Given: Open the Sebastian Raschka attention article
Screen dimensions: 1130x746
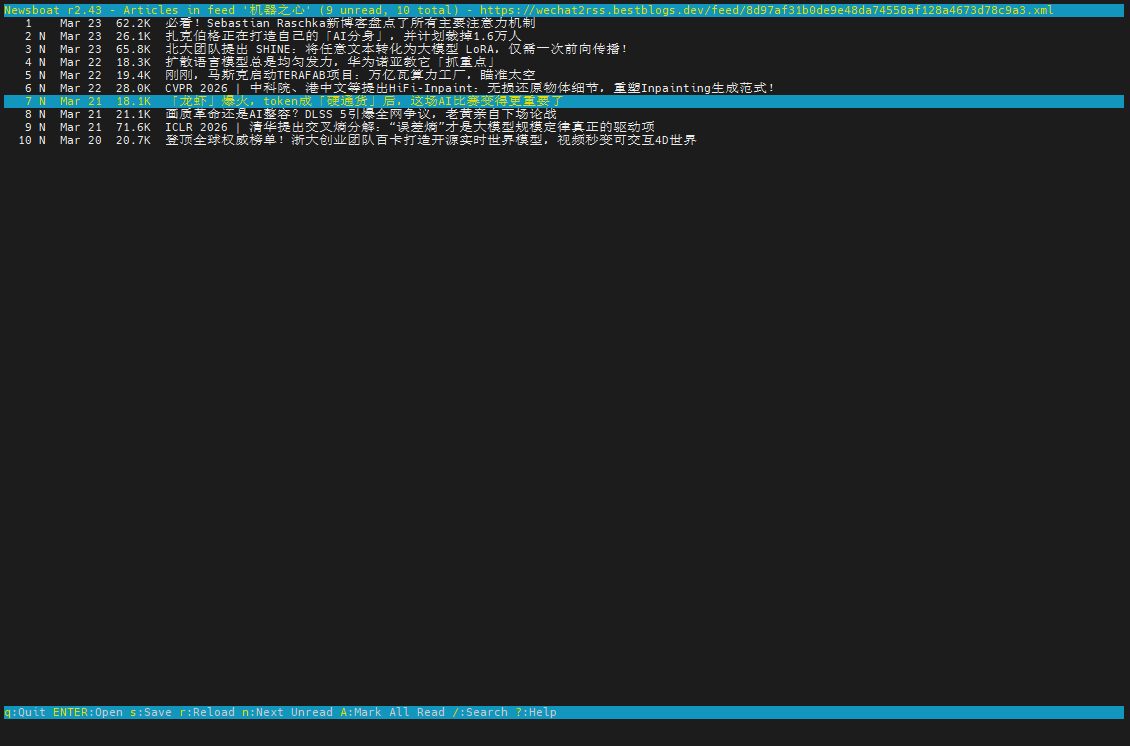Looking at the screenshot, I should click(350, 23).
